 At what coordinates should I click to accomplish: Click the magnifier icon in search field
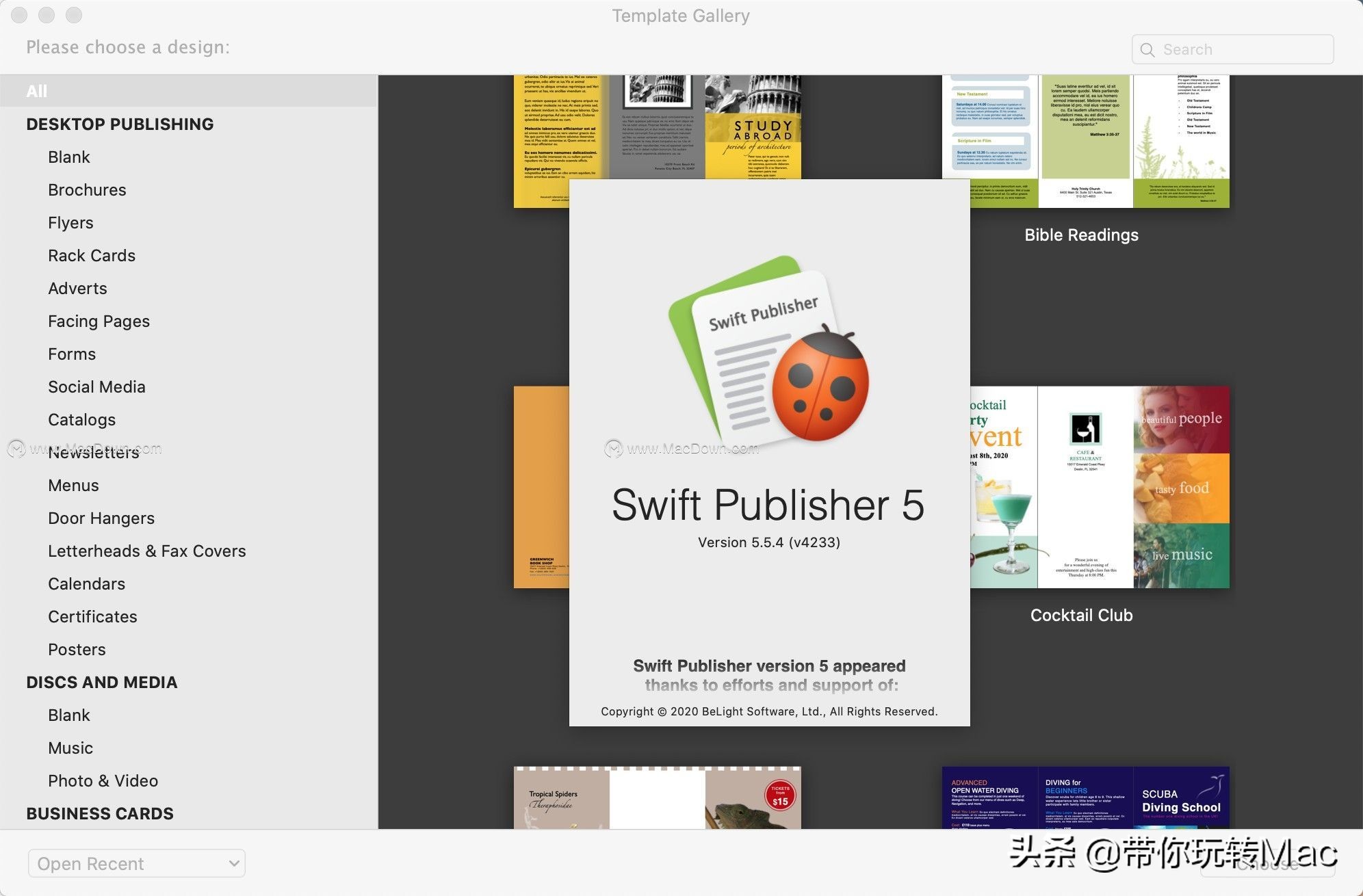(x=1147, y=50)
